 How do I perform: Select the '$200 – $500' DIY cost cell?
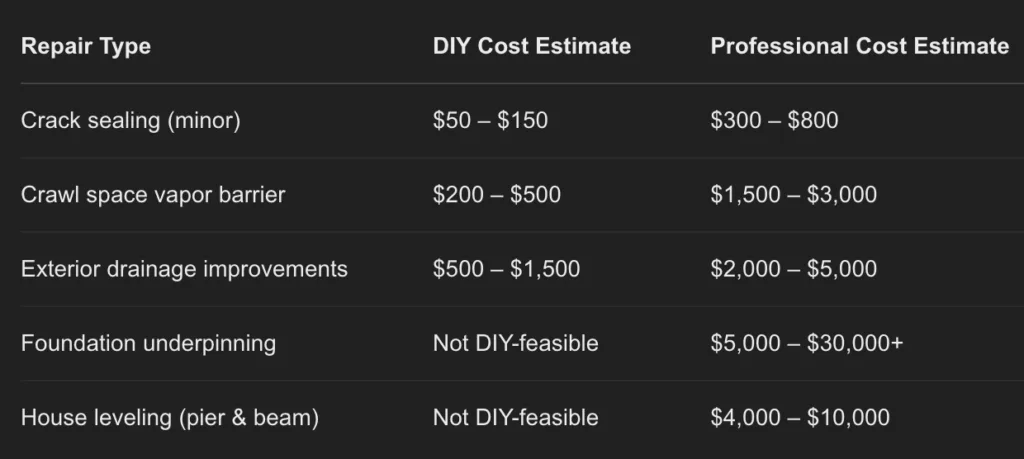(497, 194)
